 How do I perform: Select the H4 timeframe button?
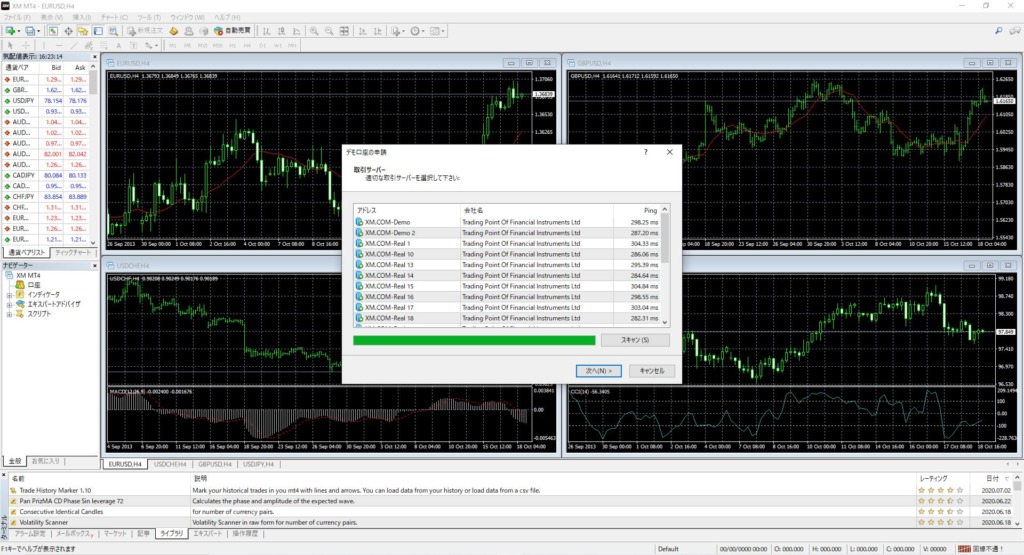247,45
